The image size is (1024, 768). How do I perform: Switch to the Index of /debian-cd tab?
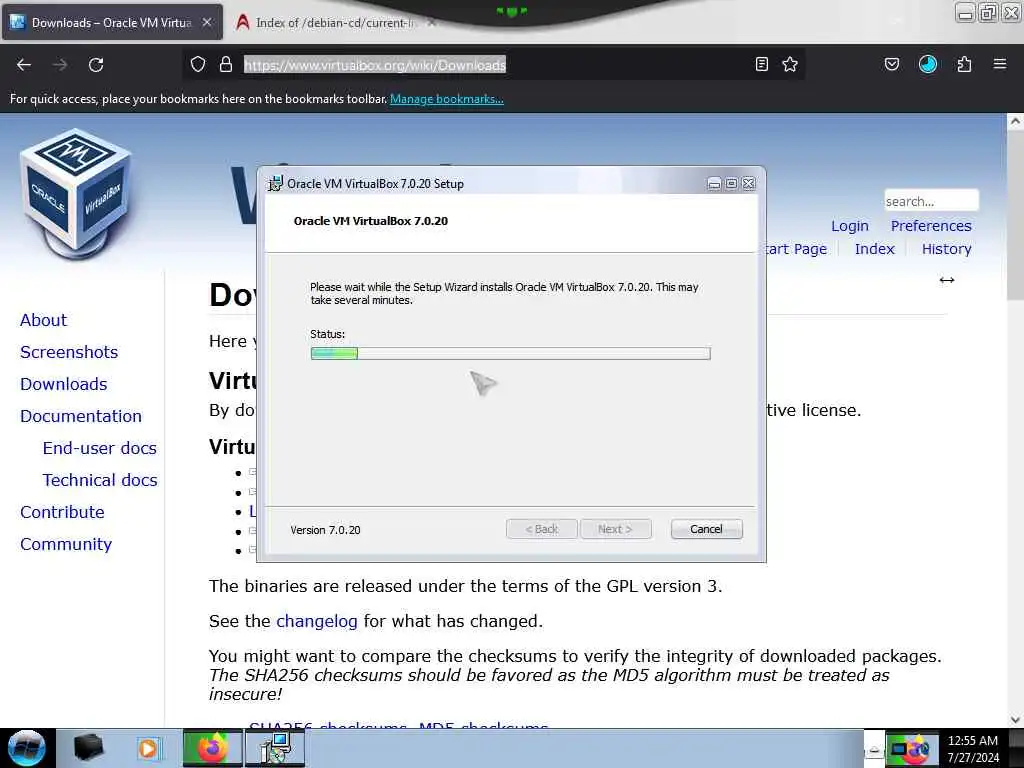tap(336, 22)
